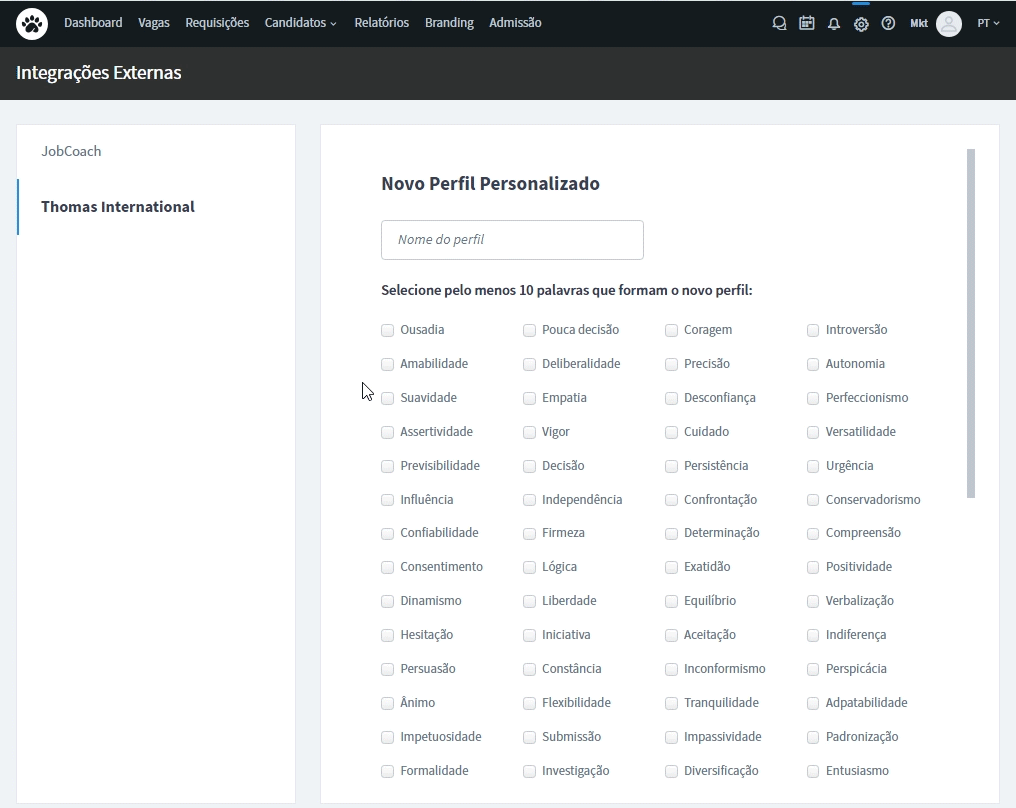
Task: Select the Empatia trait
Action: (529, 398)
